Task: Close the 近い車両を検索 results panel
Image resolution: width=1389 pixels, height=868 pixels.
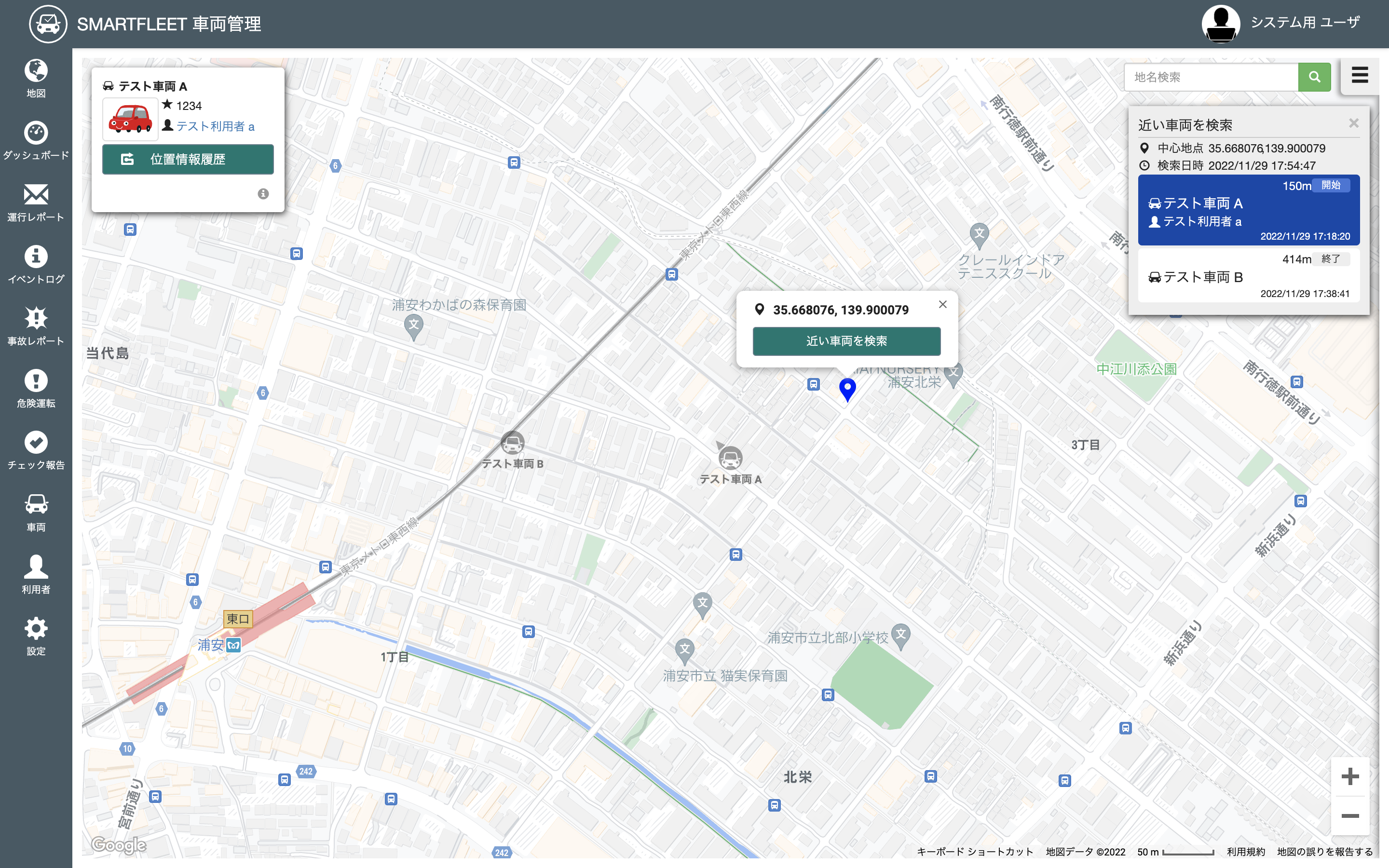Action: [1353, 123]
